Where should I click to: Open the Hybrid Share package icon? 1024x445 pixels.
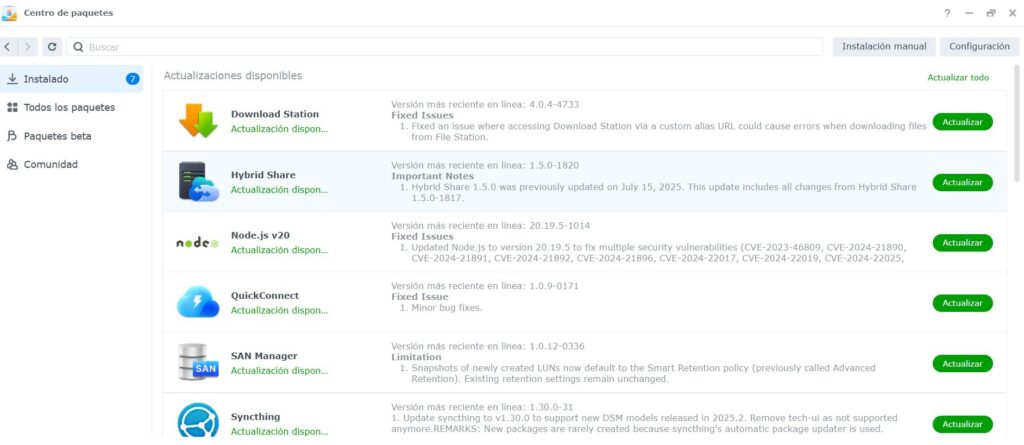click(198, 182)
